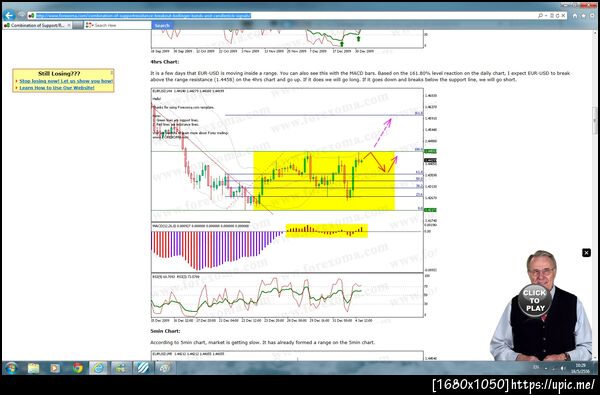Open File Explorer from taskbar

click(33, 368)
